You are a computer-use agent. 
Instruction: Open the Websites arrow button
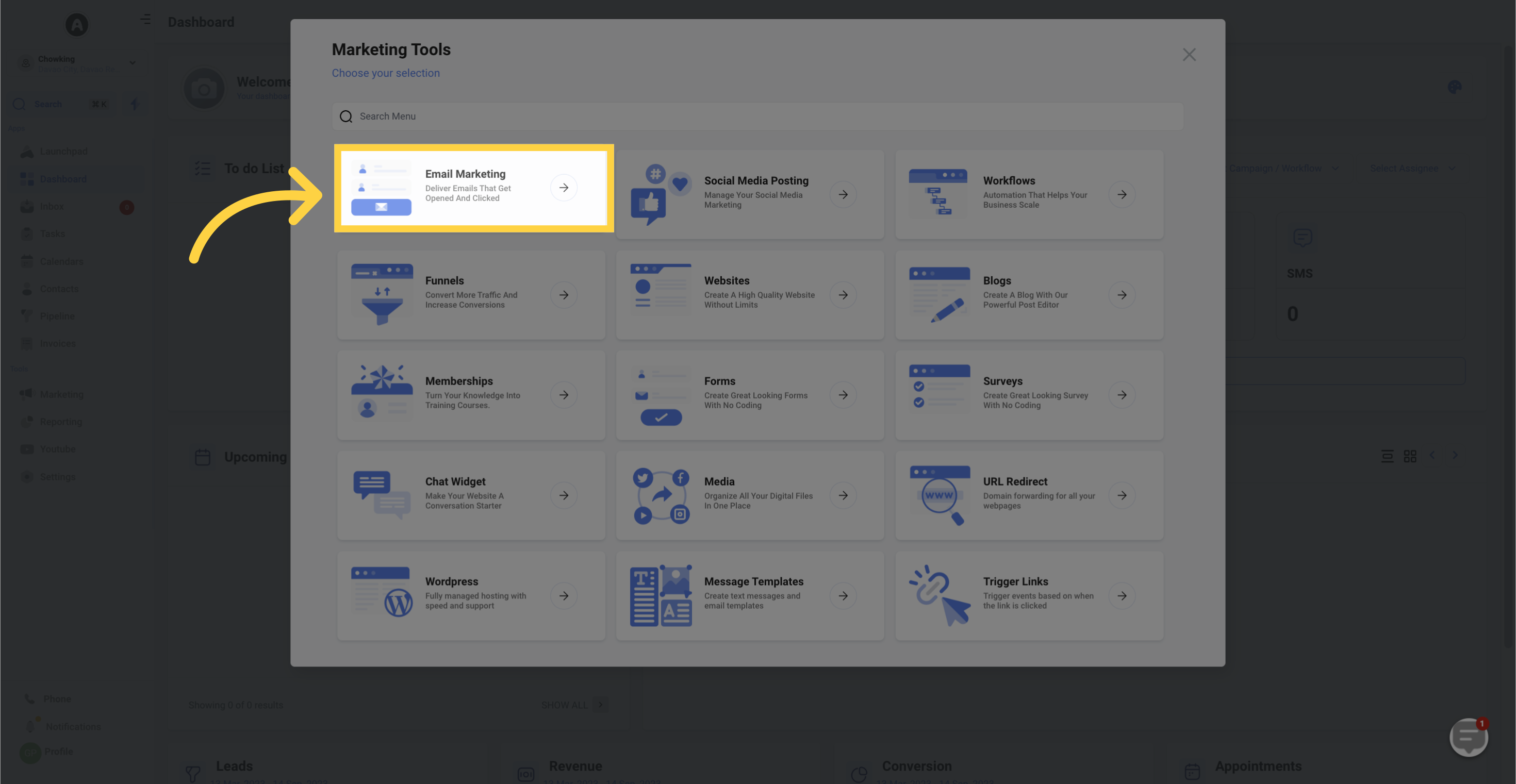click(843, 295)
